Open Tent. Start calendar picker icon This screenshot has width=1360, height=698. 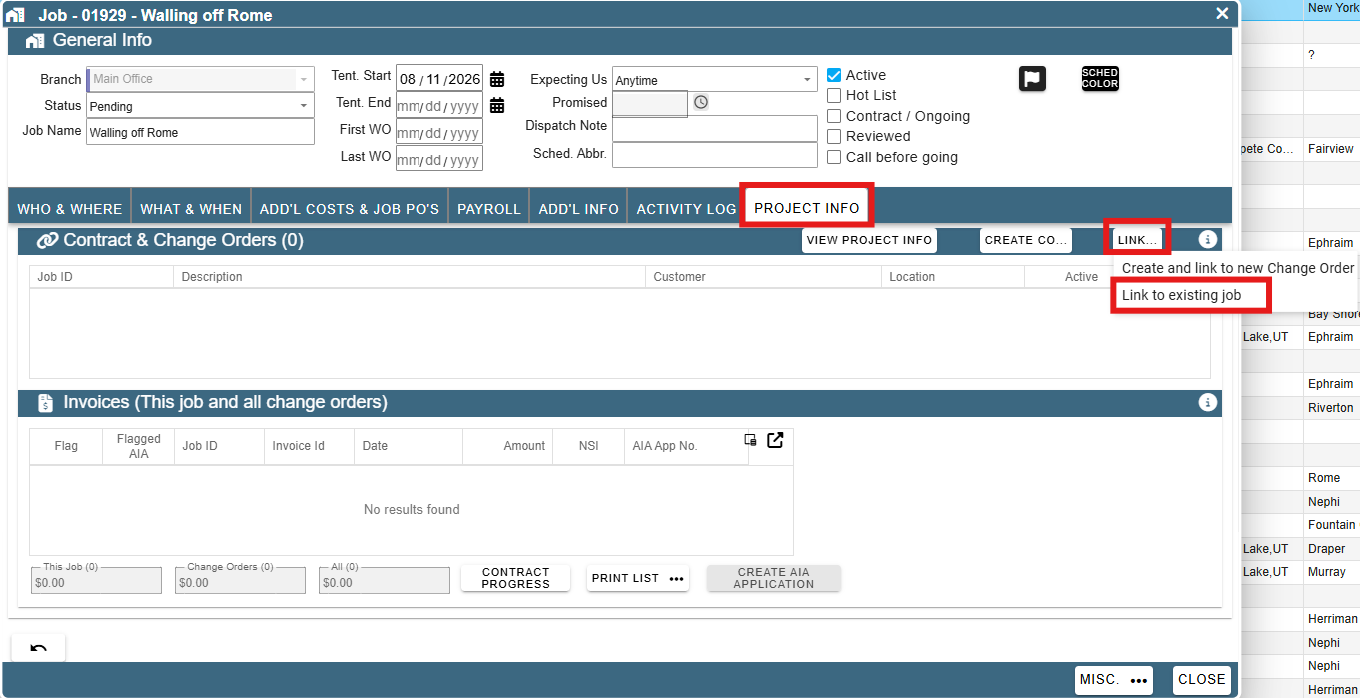click(497, 79)
